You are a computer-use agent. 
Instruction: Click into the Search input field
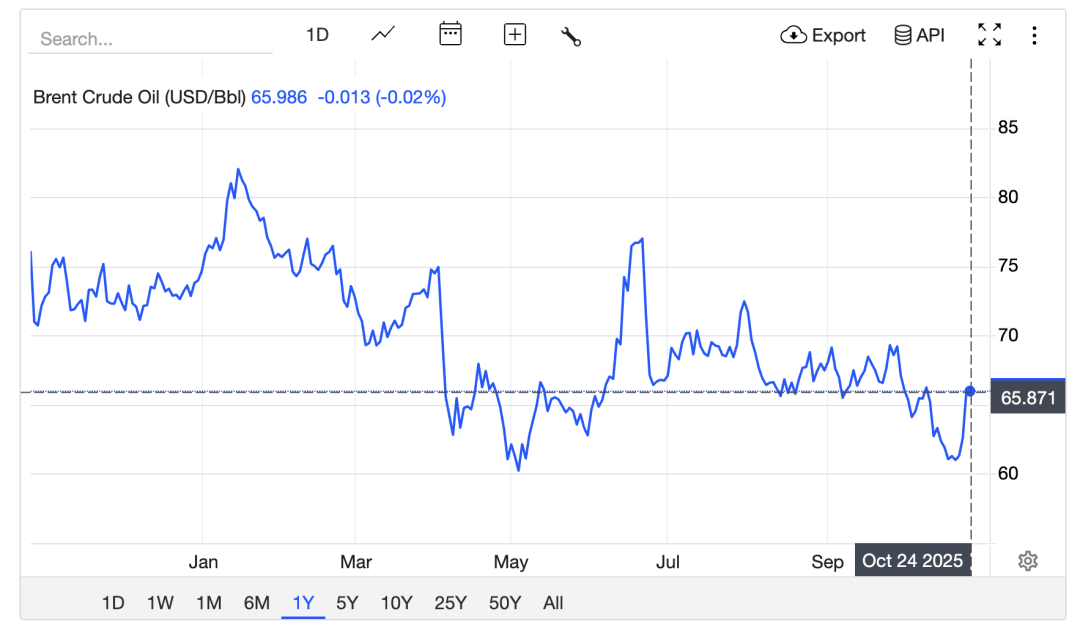coord(150,39)
